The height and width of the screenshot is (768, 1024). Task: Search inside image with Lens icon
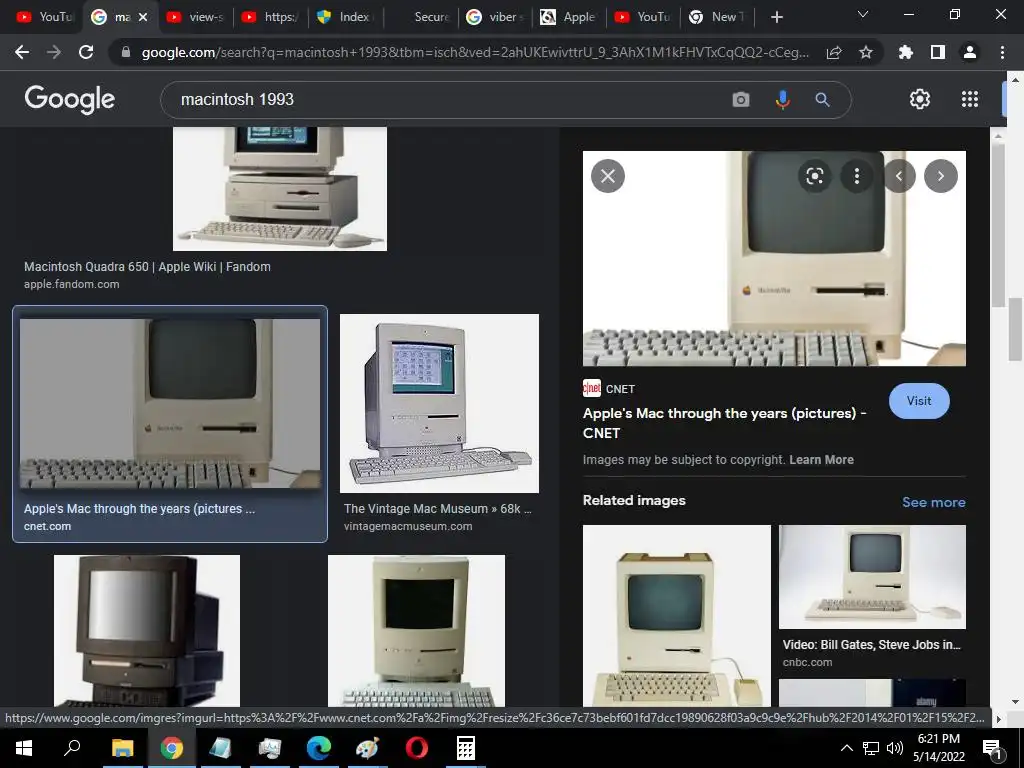[x=815, y=176]
